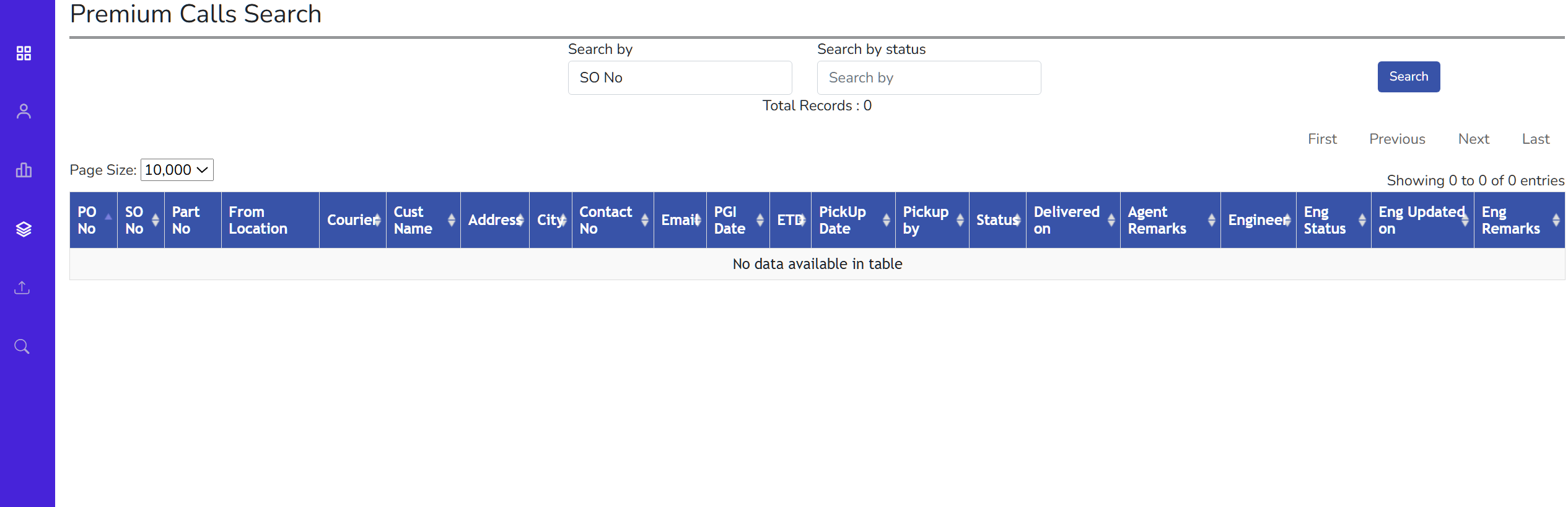Focus the SO No search input
The height and width of the screenshot is (507, 1568).
pyautogui.click(x=680, y=77)
